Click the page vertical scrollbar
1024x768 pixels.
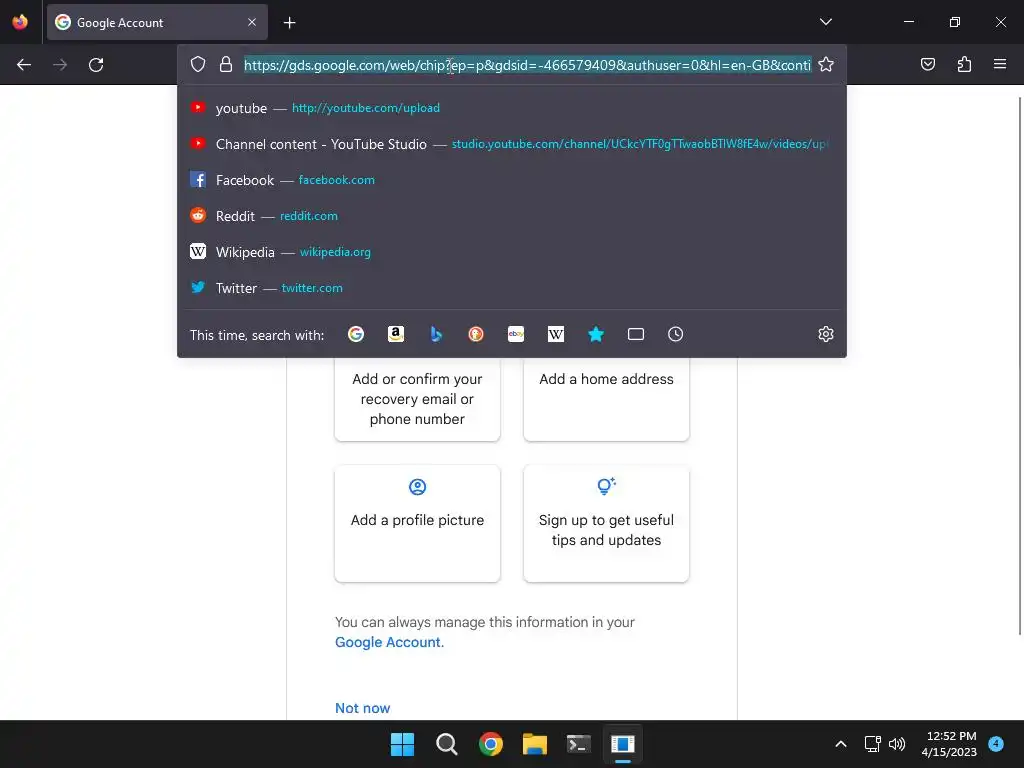1020,366
